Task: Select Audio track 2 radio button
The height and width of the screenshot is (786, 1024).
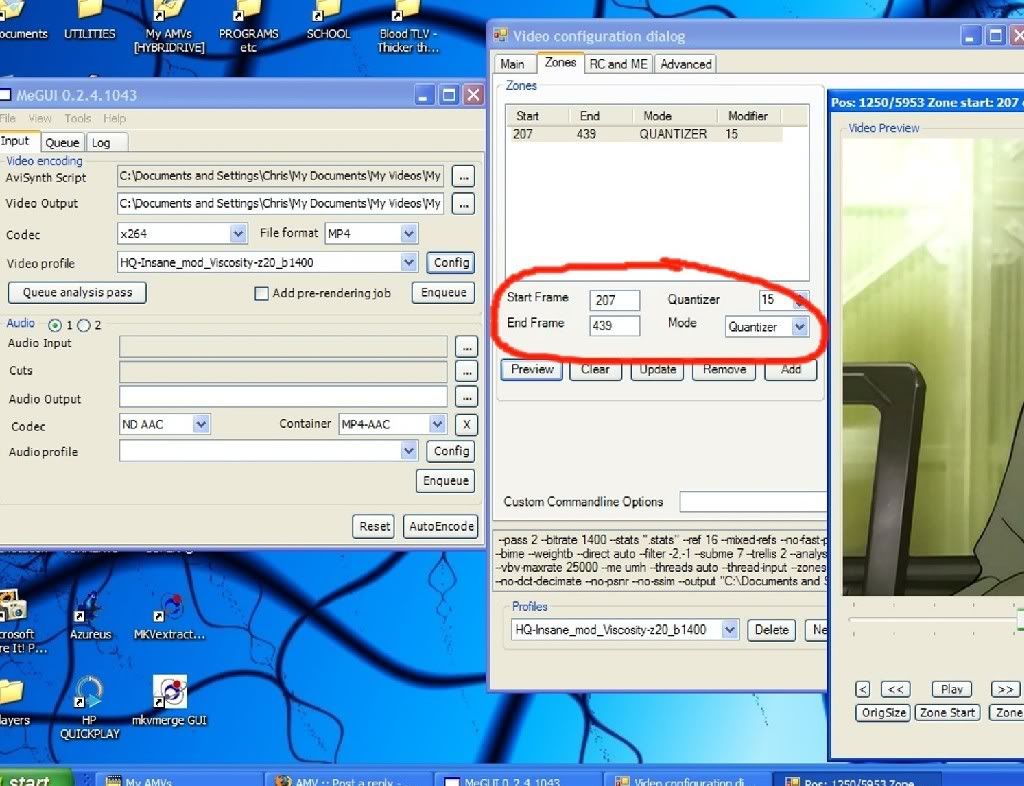Action: coord(84,325)
